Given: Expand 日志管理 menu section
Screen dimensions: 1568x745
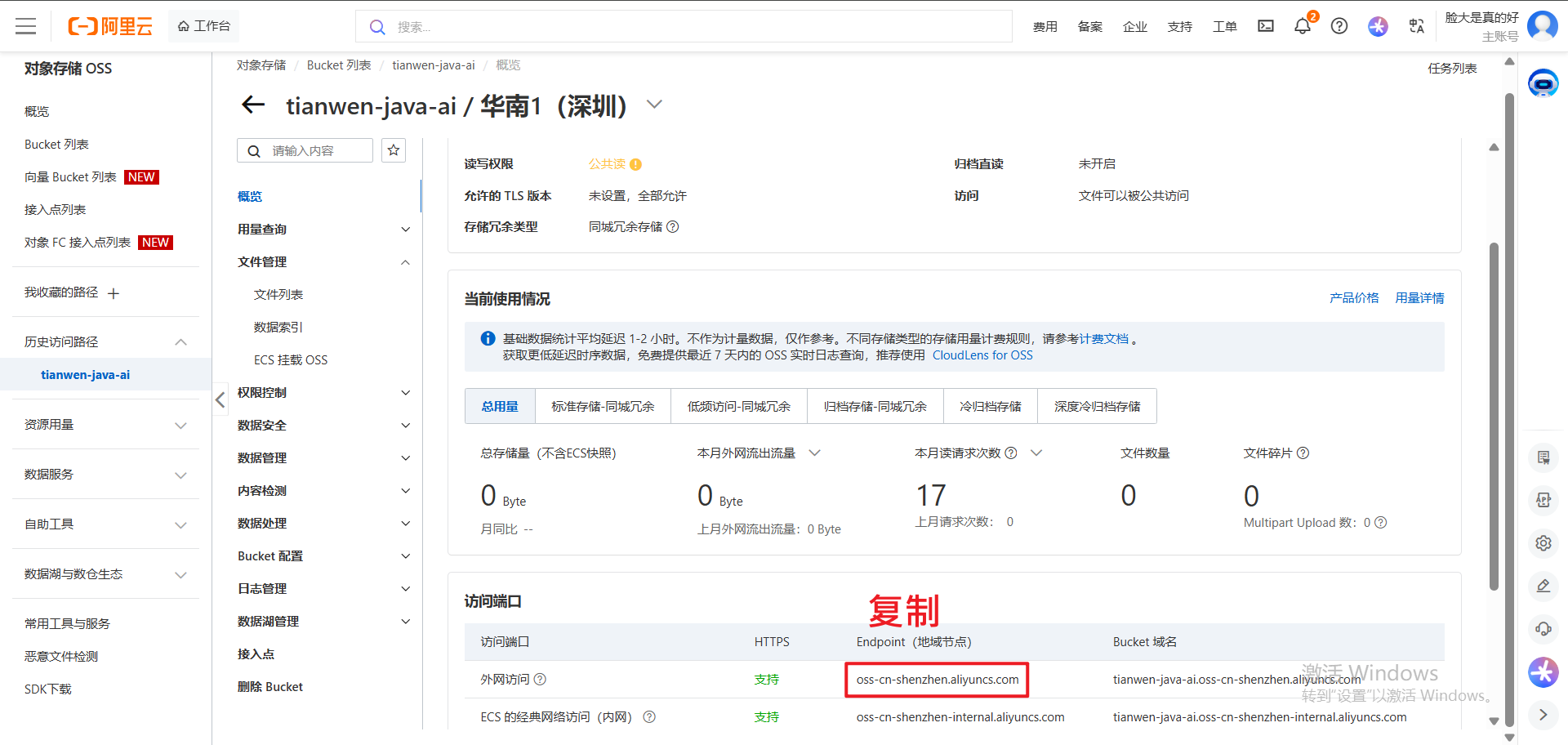Looking at the screenshot, I should pos(406,589).
